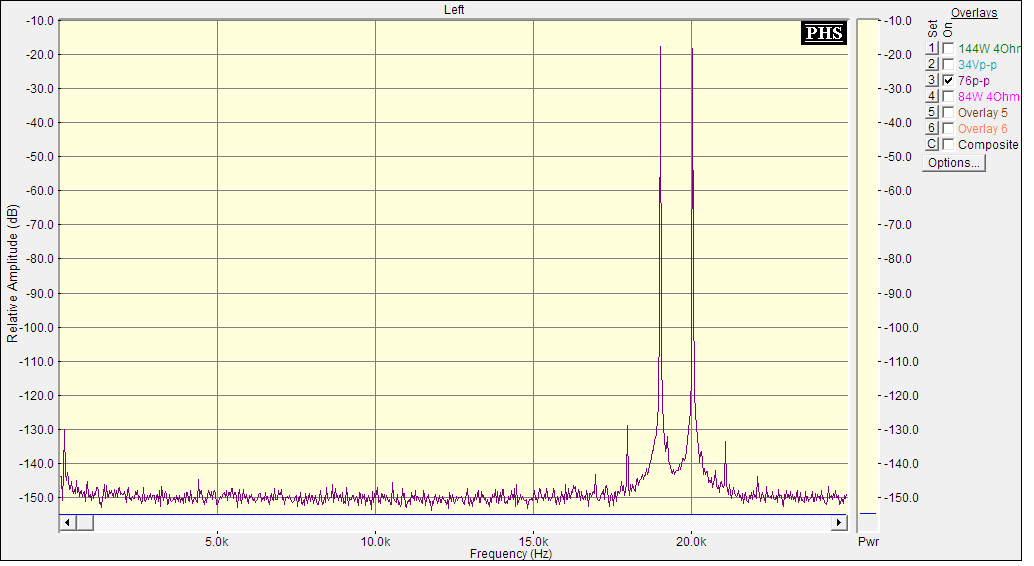Screen dimensions: 1034x566
Task: Uncheck the 76p-p overlay checkbox
Action: 948,80
